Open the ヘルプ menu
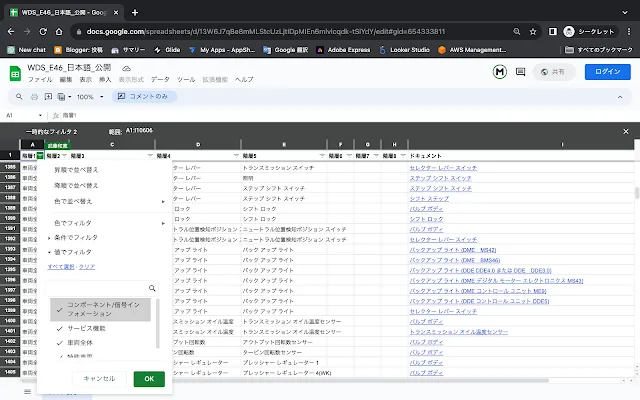The image size is (640, 400). [x=244, y=80]
